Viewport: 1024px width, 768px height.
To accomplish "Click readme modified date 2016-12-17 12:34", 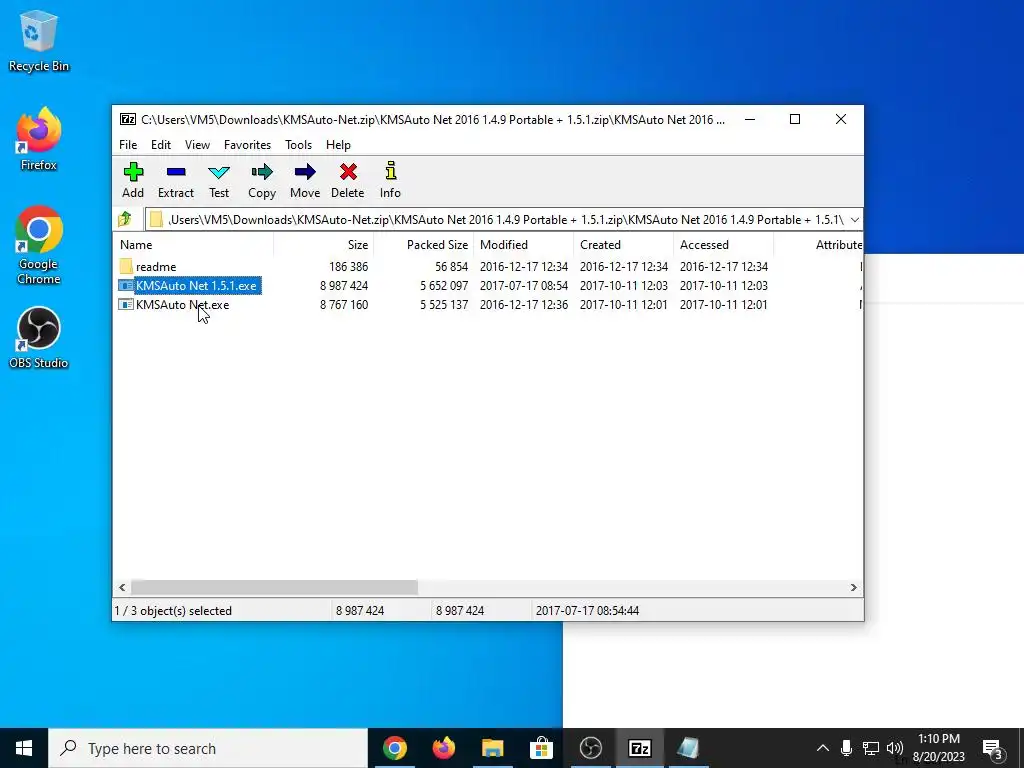I will (524, 266).
